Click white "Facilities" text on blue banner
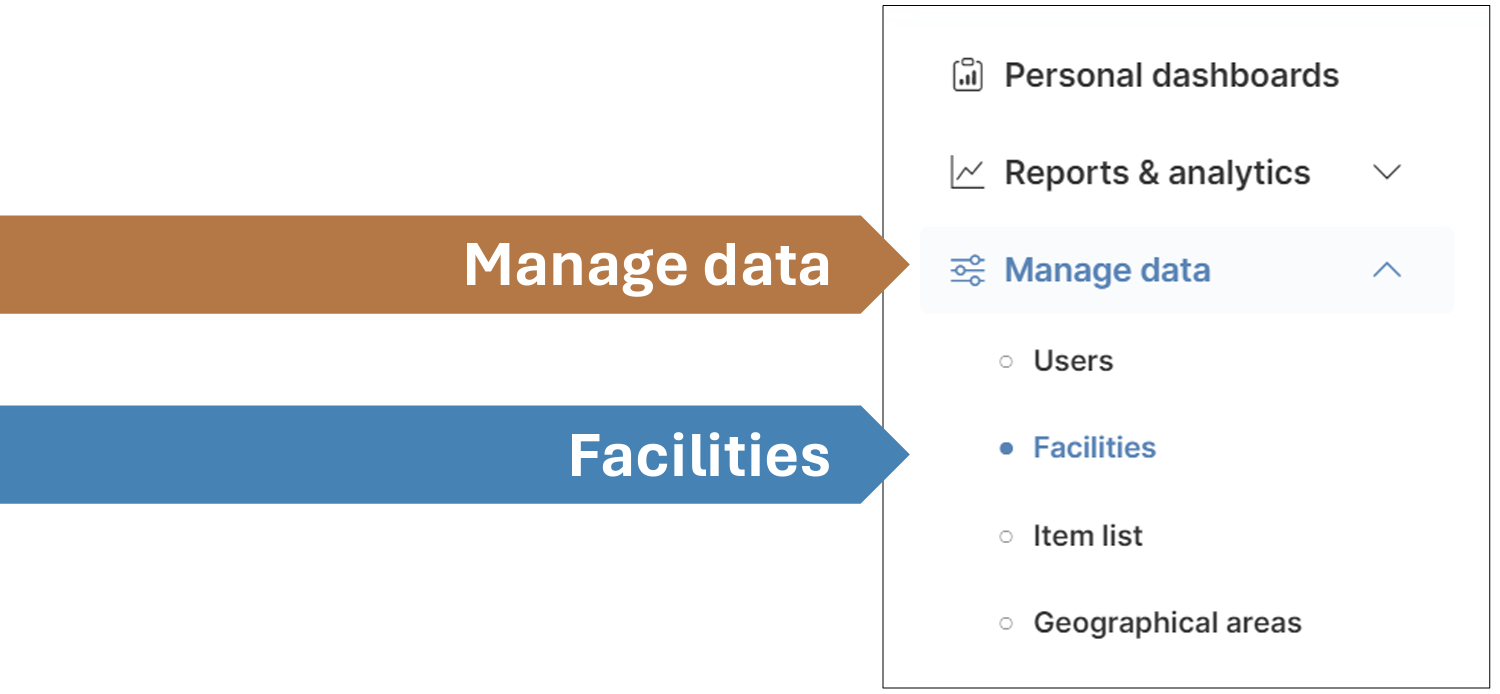Image resolution: width=1500 pixels, height=694 pixels. click(699, 455)
